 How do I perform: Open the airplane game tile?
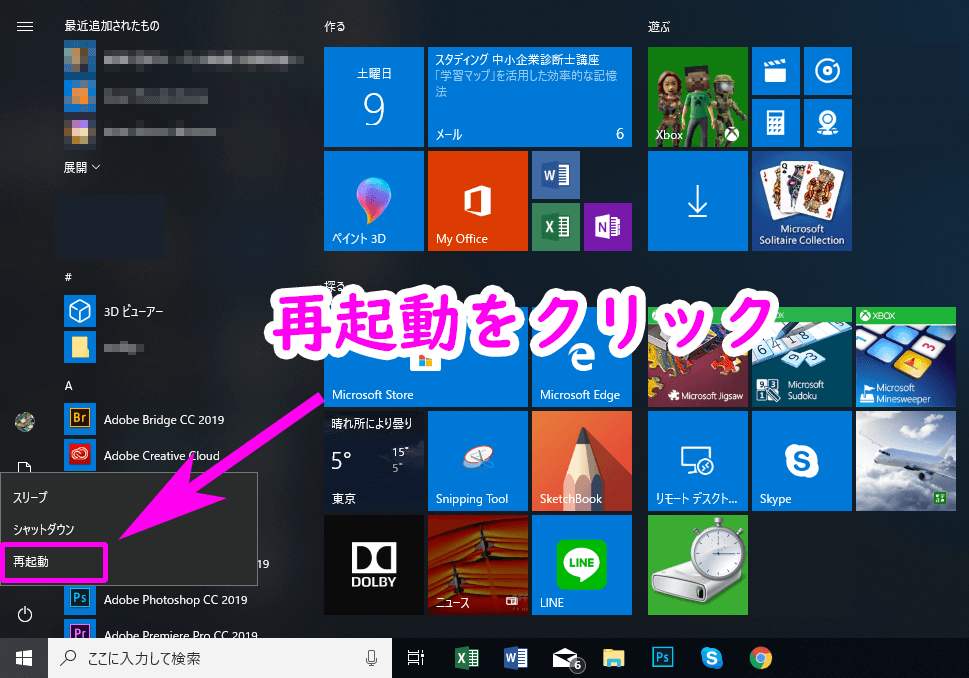point(906,461)
